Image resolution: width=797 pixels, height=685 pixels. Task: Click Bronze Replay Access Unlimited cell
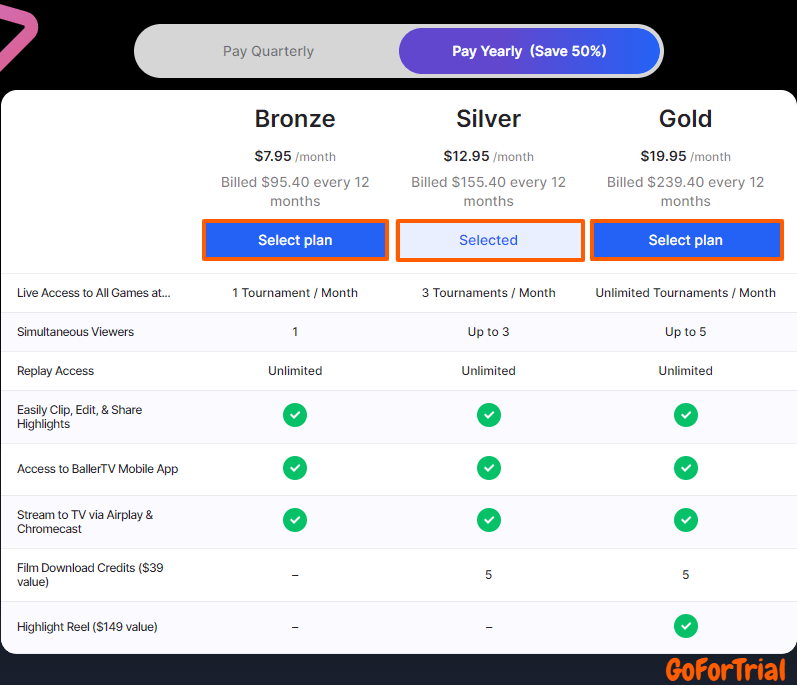[295, 371]
